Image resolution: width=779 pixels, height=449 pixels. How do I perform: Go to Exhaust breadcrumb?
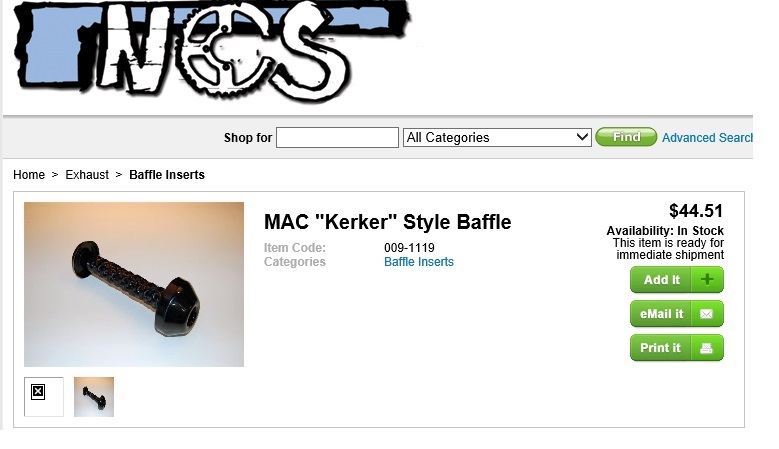click(87, 175)
